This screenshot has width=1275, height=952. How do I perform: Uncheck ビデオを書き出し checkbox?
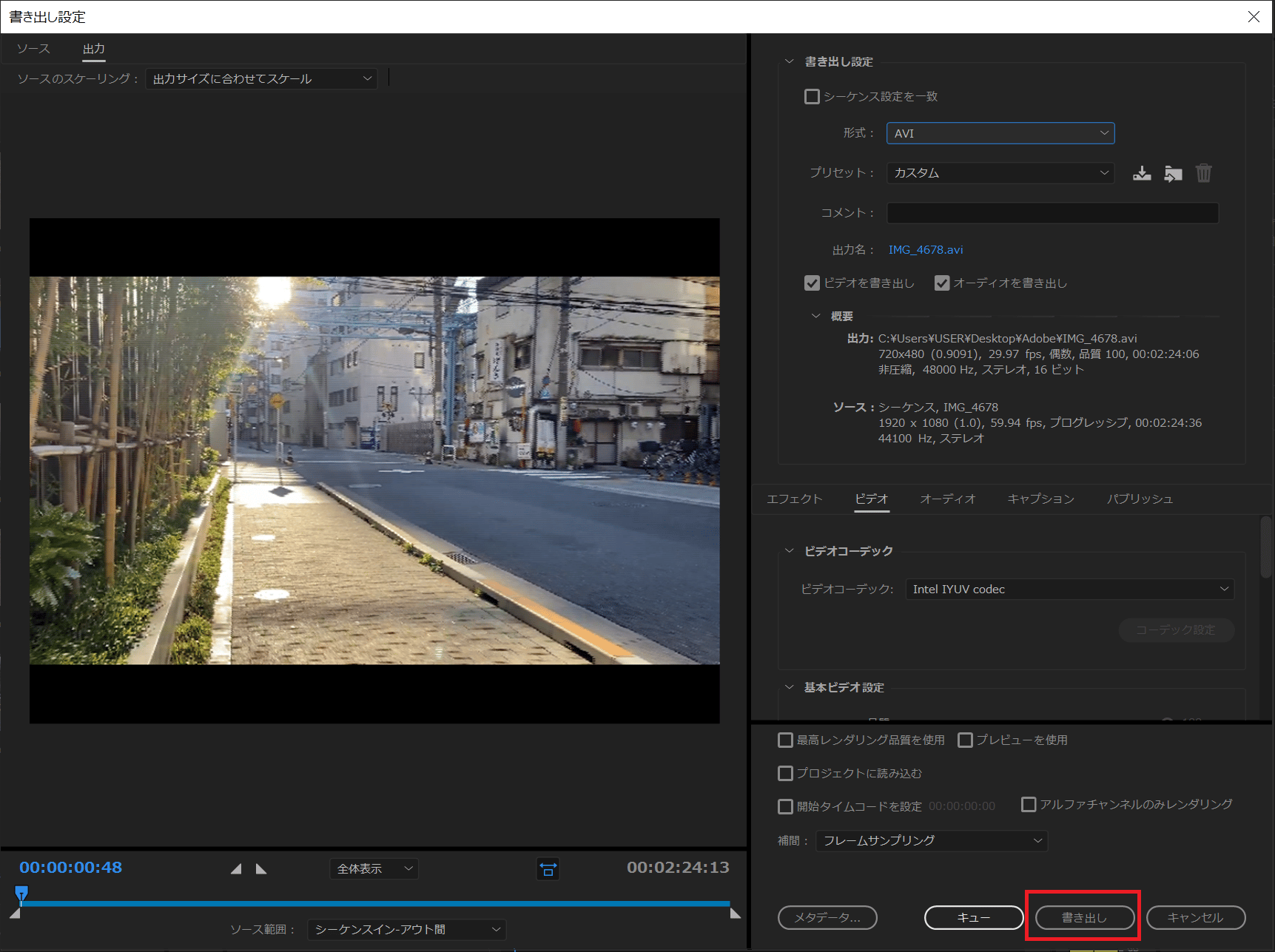(x=812, y=283)
